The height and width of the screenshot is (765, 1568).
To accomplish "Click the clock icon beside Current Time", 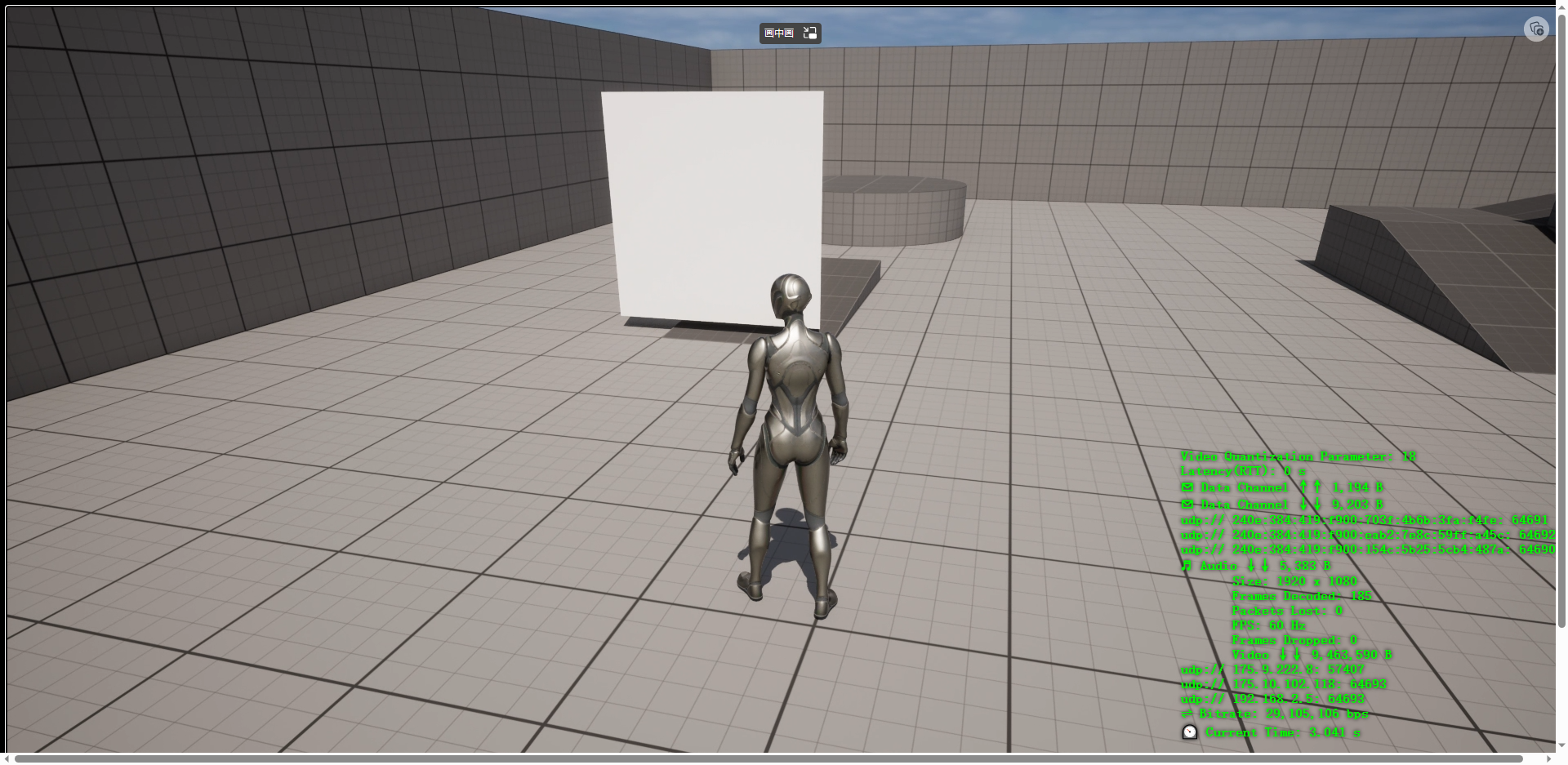I will [1190, 732].
